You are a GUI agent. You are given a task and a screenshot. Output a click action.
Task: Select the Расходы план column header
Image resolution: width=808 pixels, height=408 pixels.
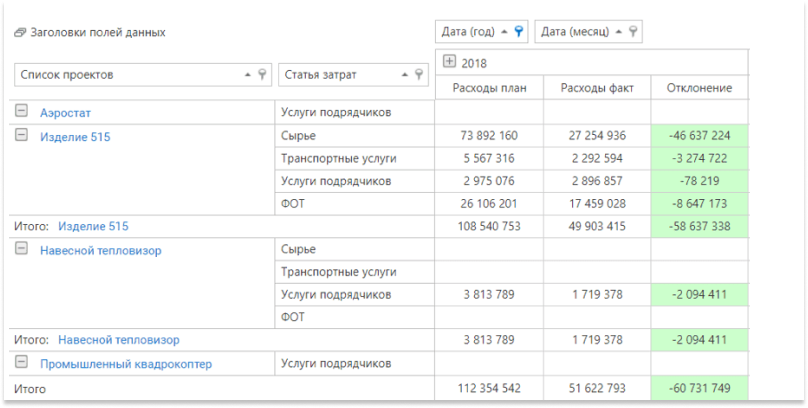pyautogui.click(x=488, y=89)
